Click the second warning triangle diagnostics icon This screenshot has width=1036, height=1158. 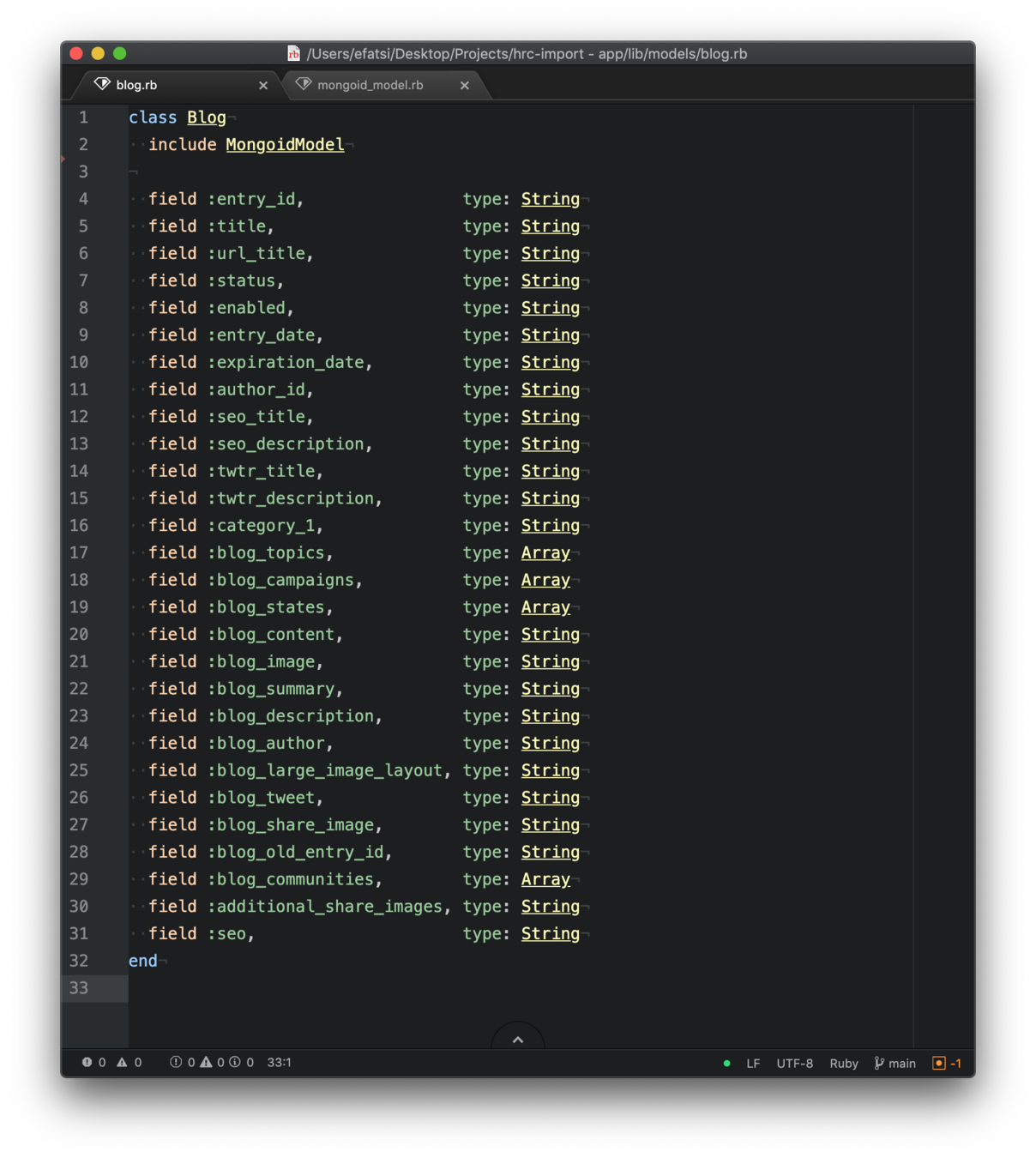pos(206,1062)
